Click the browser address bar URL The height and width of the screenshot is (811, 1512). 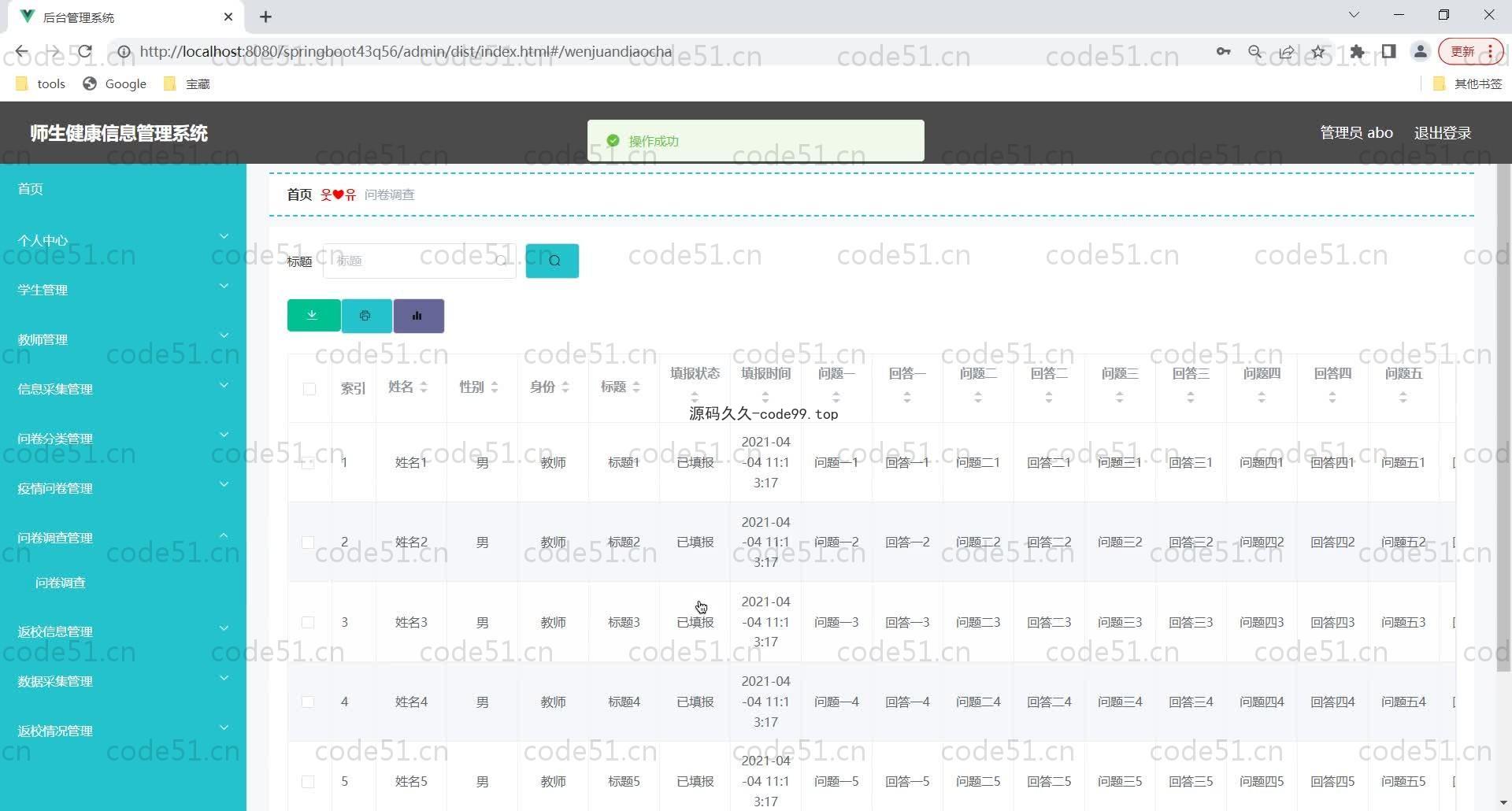click(x=406, y=52)
